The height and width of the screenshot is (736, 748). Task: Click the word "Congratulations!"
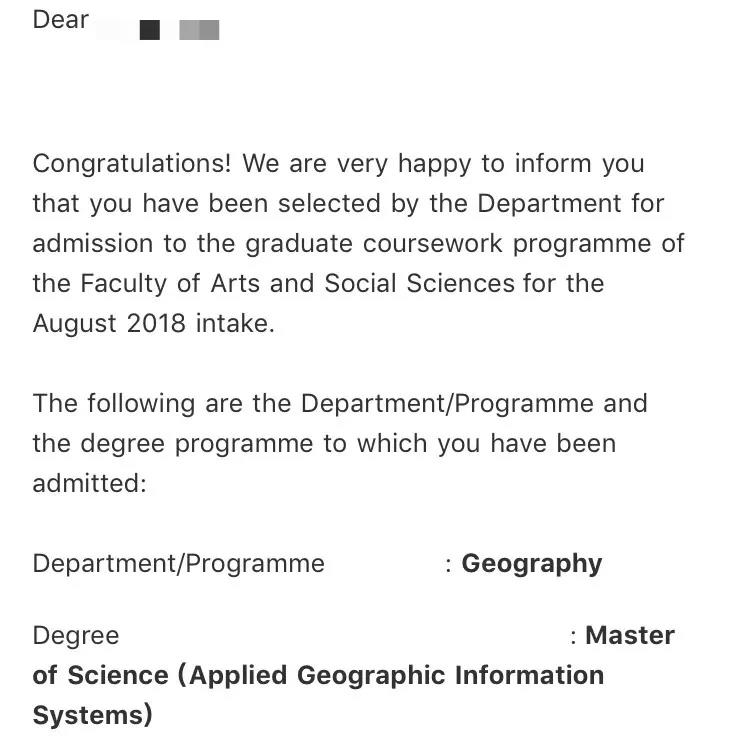pyautogui.click(x=132, y=163)
